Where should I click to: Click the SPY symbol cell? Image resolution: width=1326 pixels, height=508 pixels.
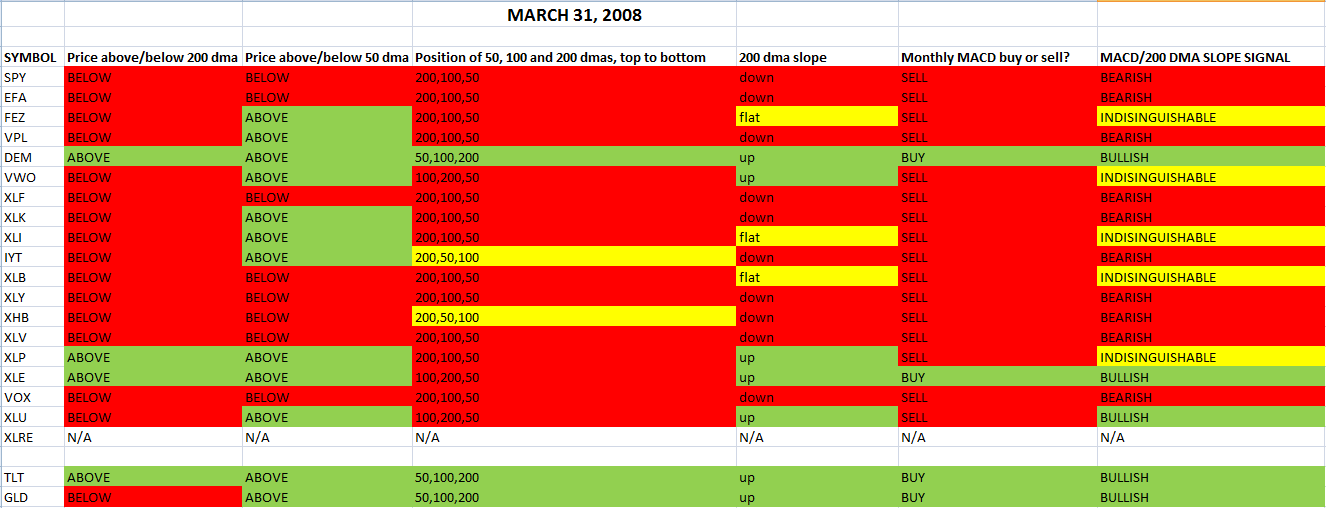click(x=31, y=77)
